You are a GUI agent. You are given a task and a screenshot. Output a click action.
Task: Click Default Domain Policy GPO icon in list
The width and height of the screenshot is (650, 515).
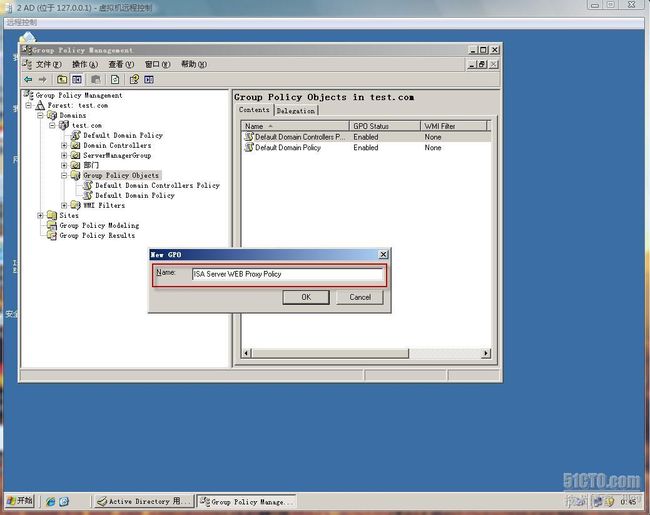point(249,147)
